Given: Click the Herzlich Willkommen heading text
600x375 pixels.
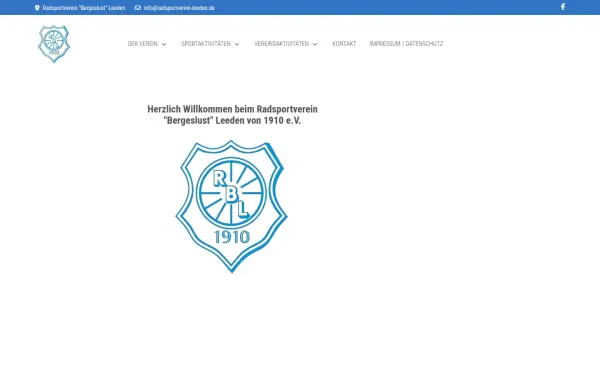Looking at the screenshot, I should click(x=232, y=115).
